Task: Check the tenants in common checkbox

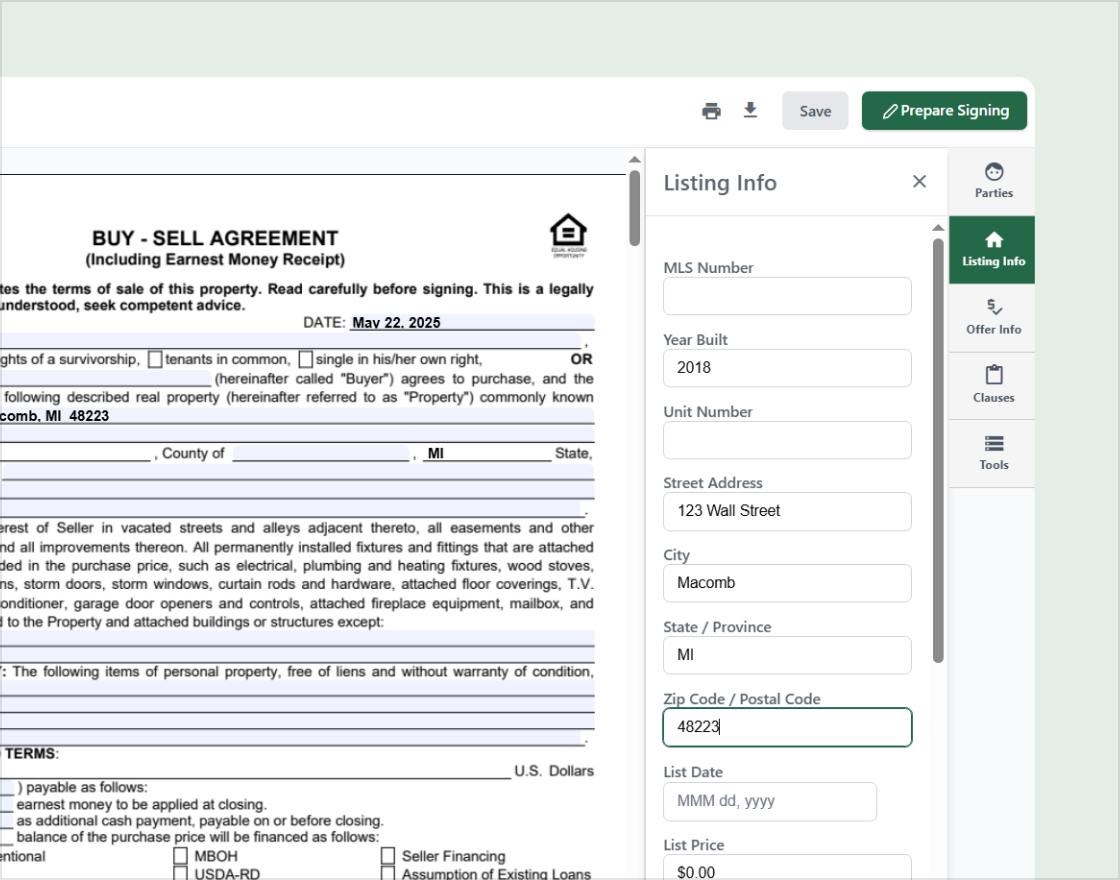Action: click(155, 359)
